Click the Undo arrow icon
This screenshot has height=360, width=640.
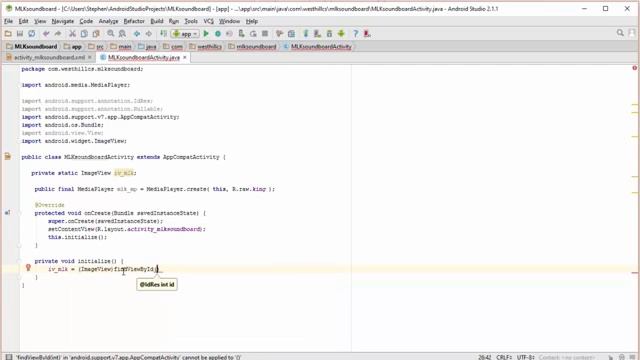point(46,34)
